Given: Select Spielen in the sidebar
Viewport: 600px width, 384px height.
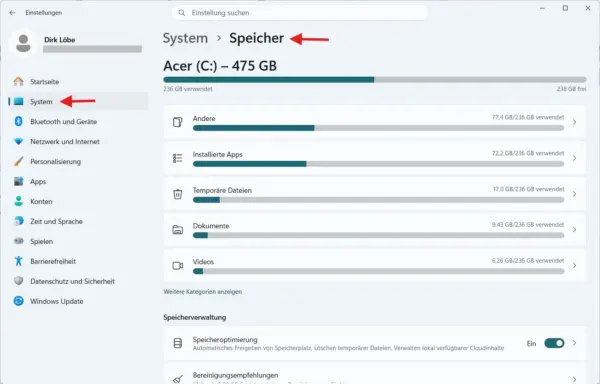Looking at the screenshot, I should pyautogui.click(x=78, y=241).
